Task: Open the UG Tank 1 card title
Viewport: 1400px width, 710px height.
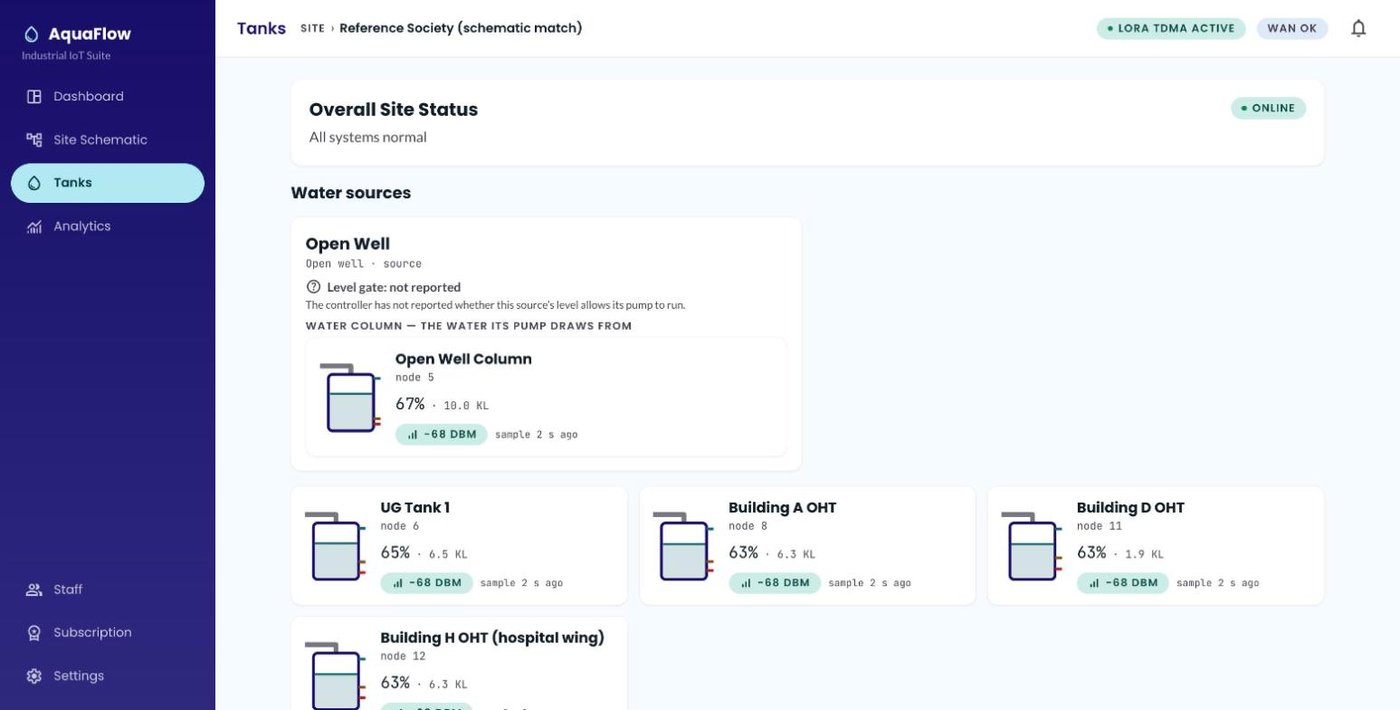Action: click(415, 508)
